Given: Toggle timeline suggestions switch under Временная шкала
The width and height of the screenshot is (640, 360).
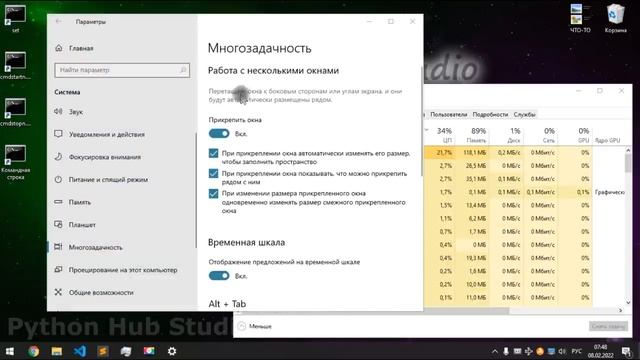Looking at the screenshot, I should (x=219, y=276).
